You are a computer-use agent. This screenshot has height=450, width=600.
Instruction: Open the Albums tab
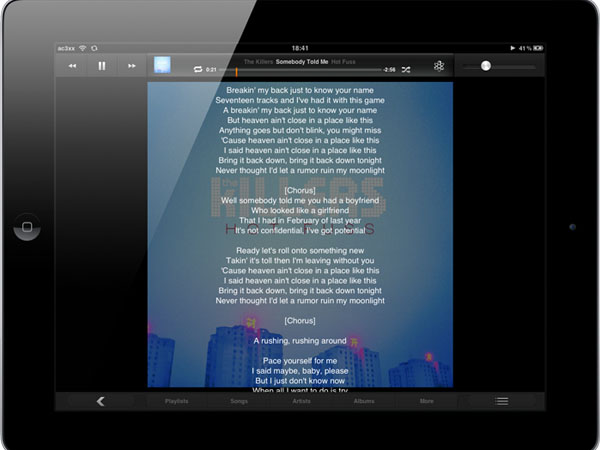[364, 401]
